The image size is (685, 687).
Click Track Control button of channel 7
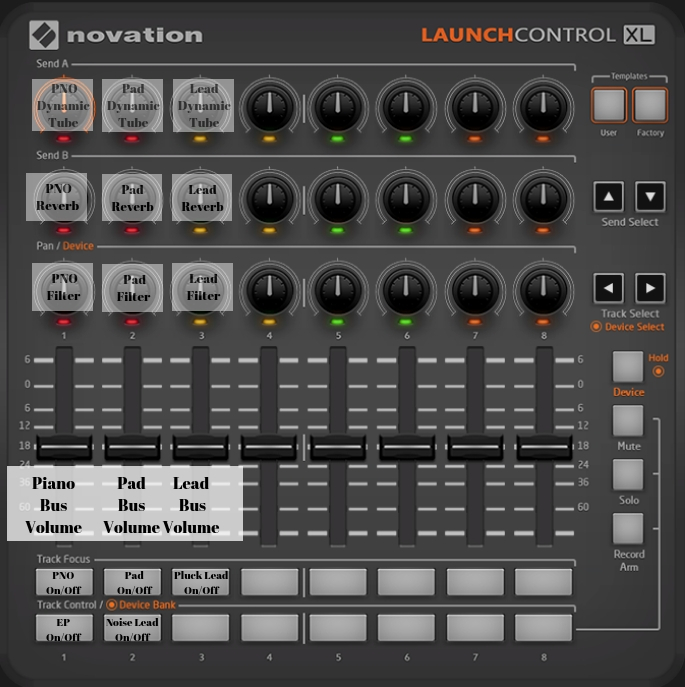pyautogui.click(x=475, y=628)
